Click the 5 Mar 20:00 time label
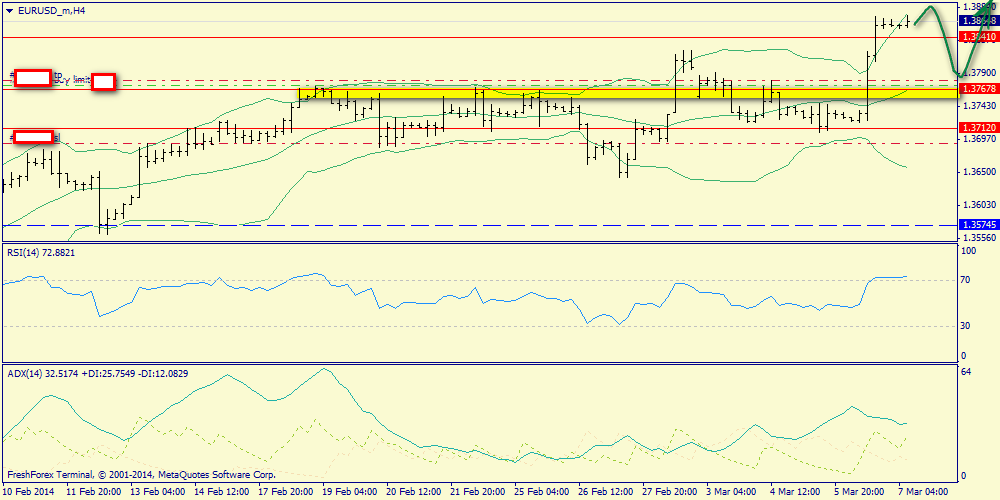Image resolution: width=1000 pixels, height=500 pixels. 862,492
